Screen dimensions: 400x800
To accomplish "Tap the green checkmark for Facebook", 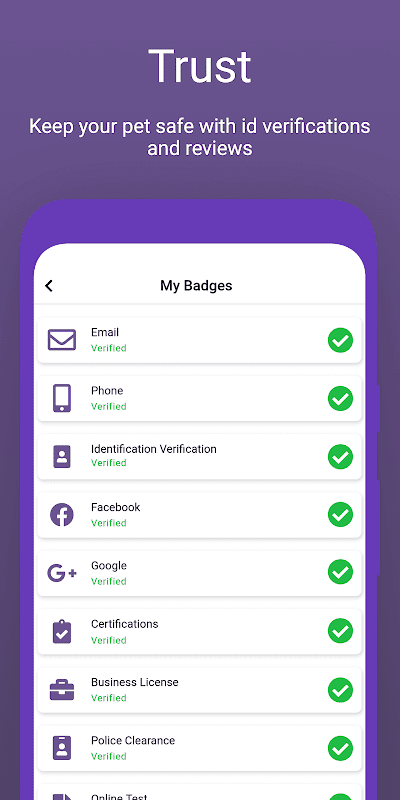I will pyautogui.click(x=340, y=515).
